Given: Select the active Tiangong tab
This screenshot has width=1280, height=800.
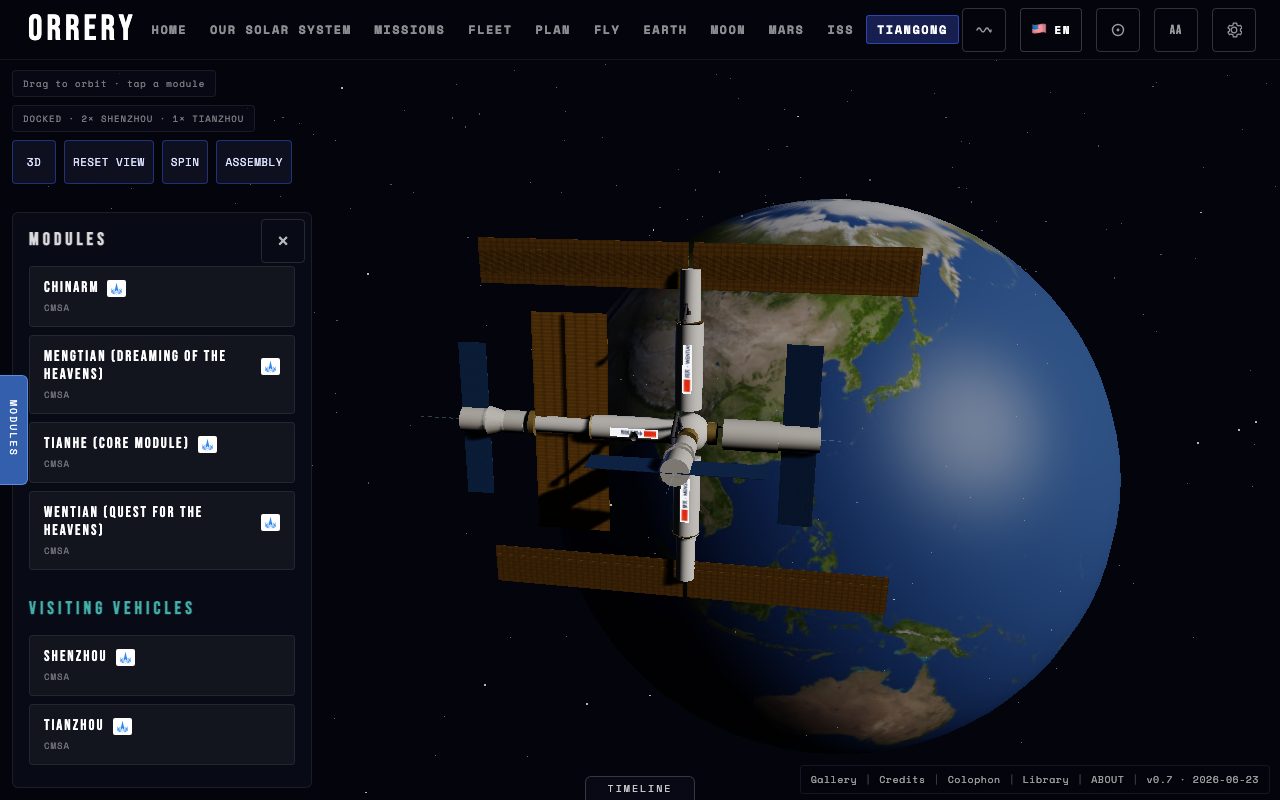Looking at the screenshot, I should point(912,30).
